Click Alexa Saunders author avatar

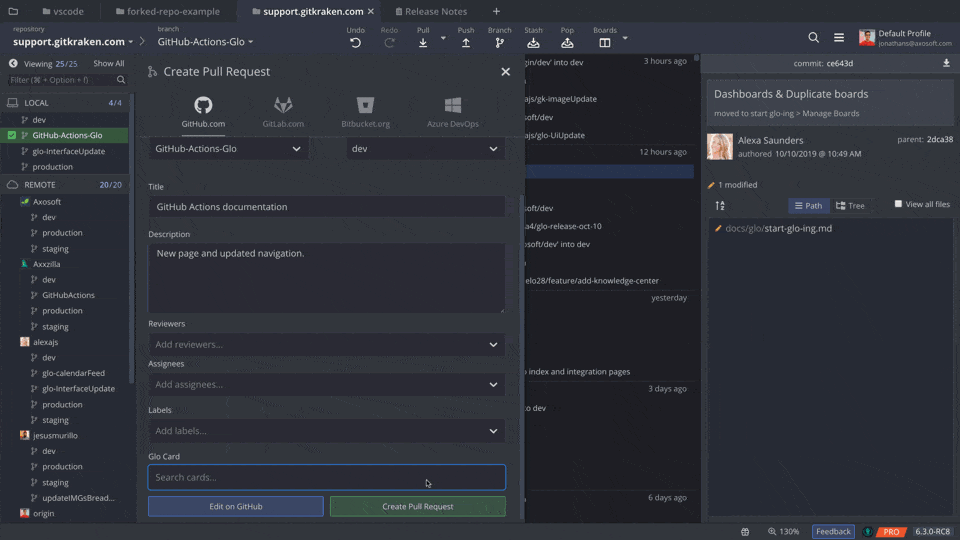[x=720, y=147]
